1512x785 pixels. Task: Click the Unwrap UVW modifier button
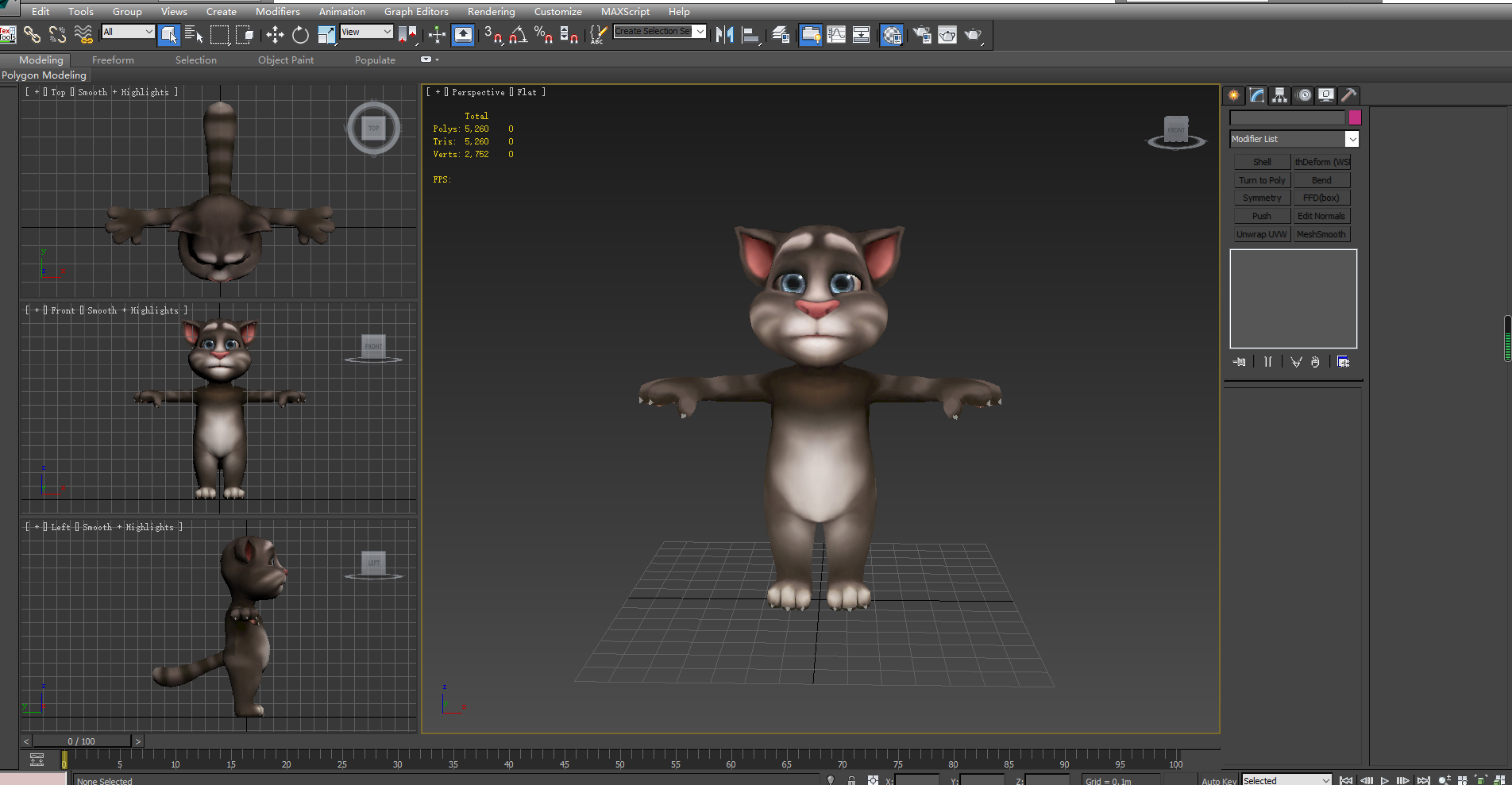pyautogui.click(x=1261, y=234)
